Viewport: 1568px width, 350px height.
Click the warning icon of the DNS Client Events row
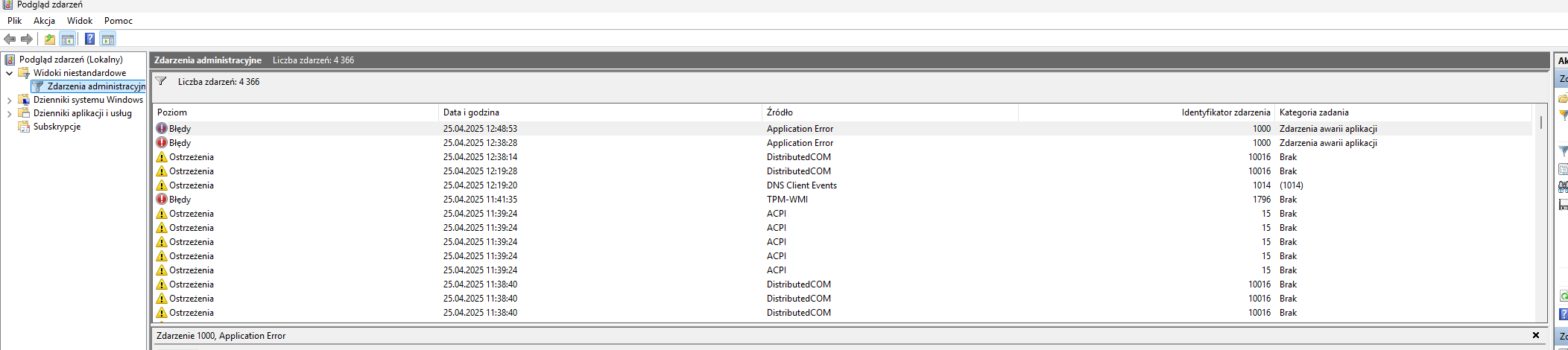tap(162, 185)
